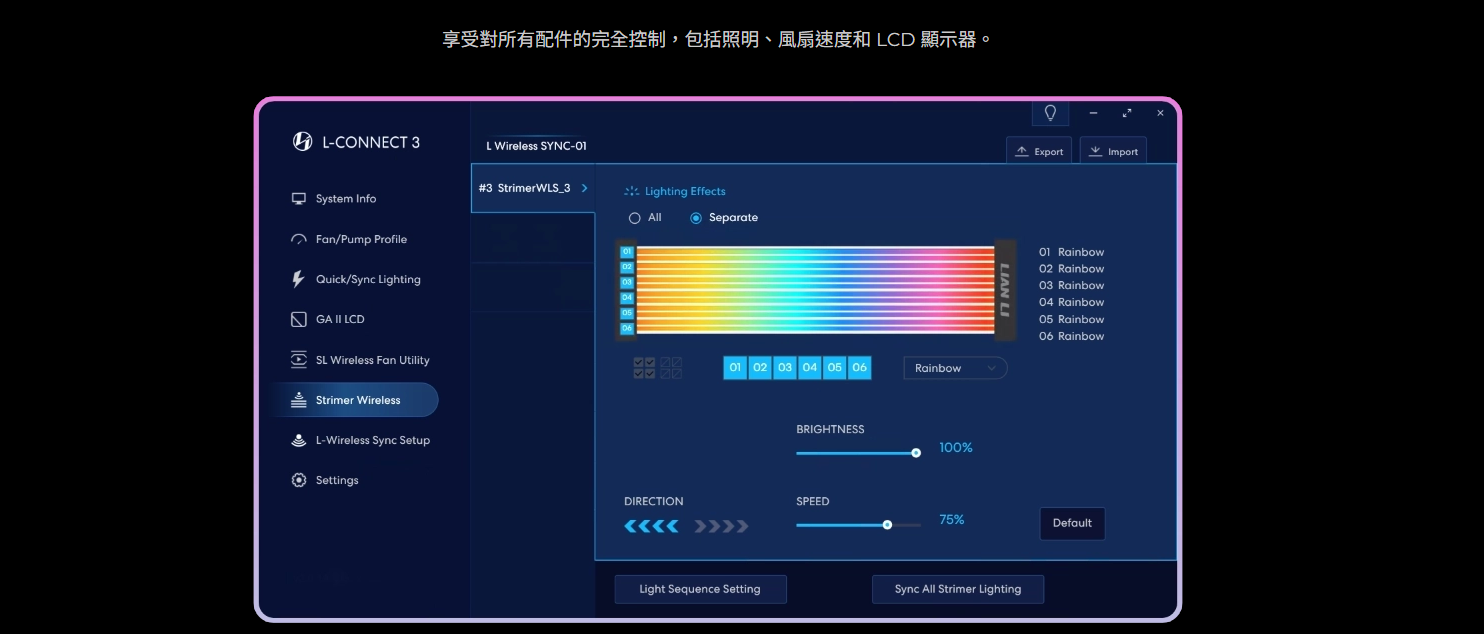The image size is (1484, 634).
Task: Click the 05 Rainbow effect entry
Action: coord(1071,320)
